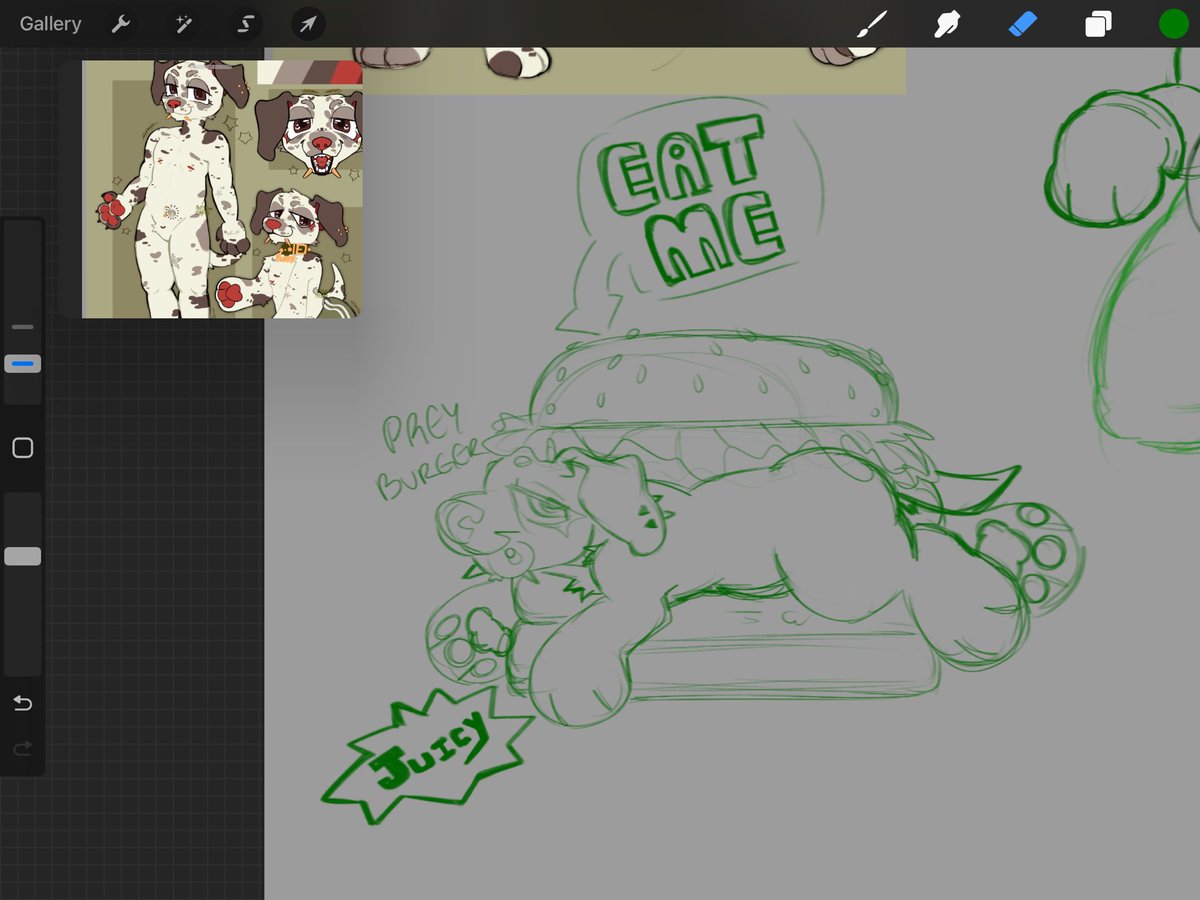
Task: Open the Layers panel
Action: (x=1098, y=24)
